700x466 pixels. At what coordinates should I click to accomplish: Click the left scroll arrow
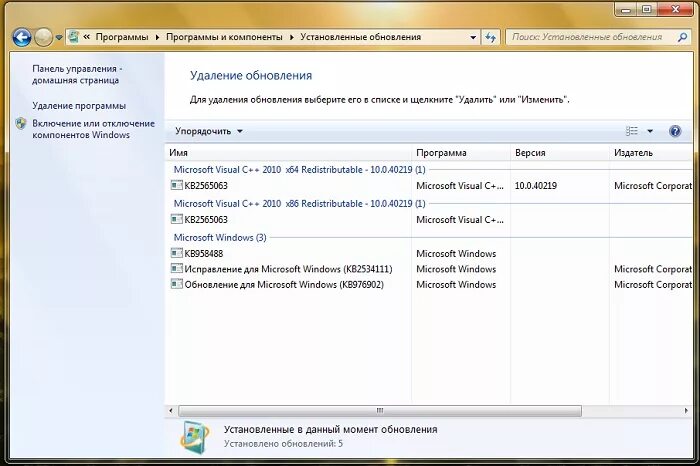(171, 411)
